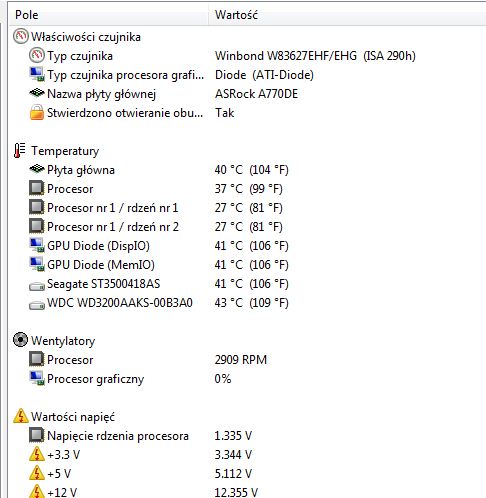Screen dimensions: 486x498
Task: Select the Temperatury group label
Action: coord(65,151)
